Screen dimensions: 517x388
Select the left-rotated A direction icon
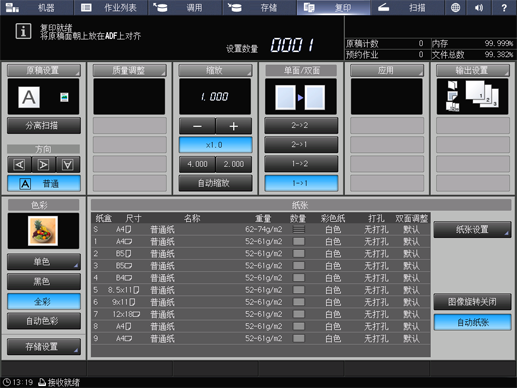[19, 164]
